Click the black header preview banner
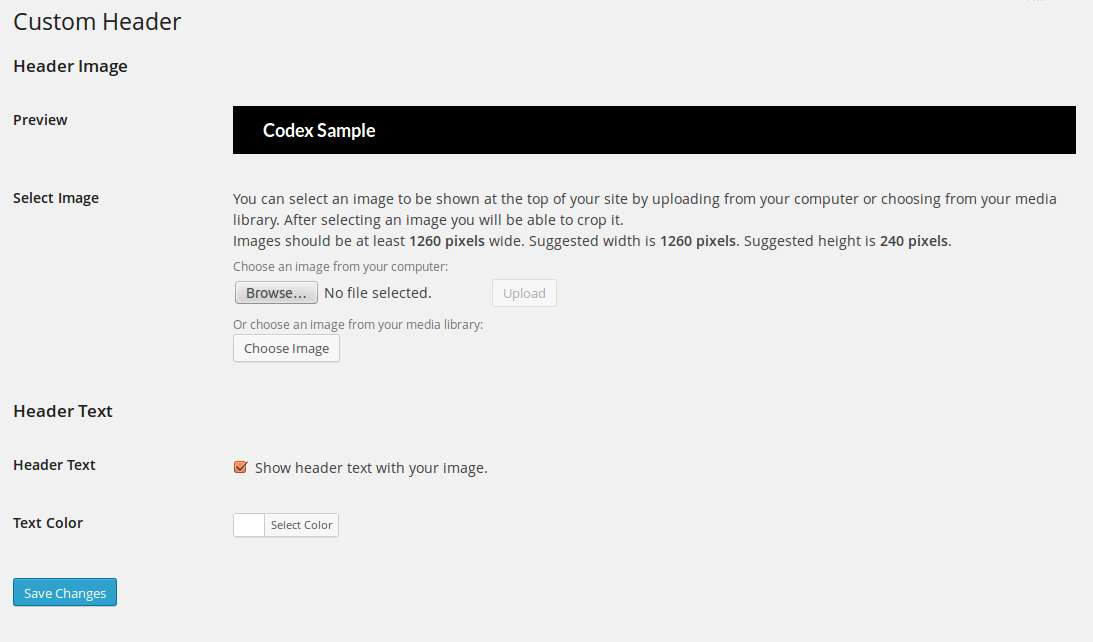This screenshot has height=642, width=1093. point(654,130)
